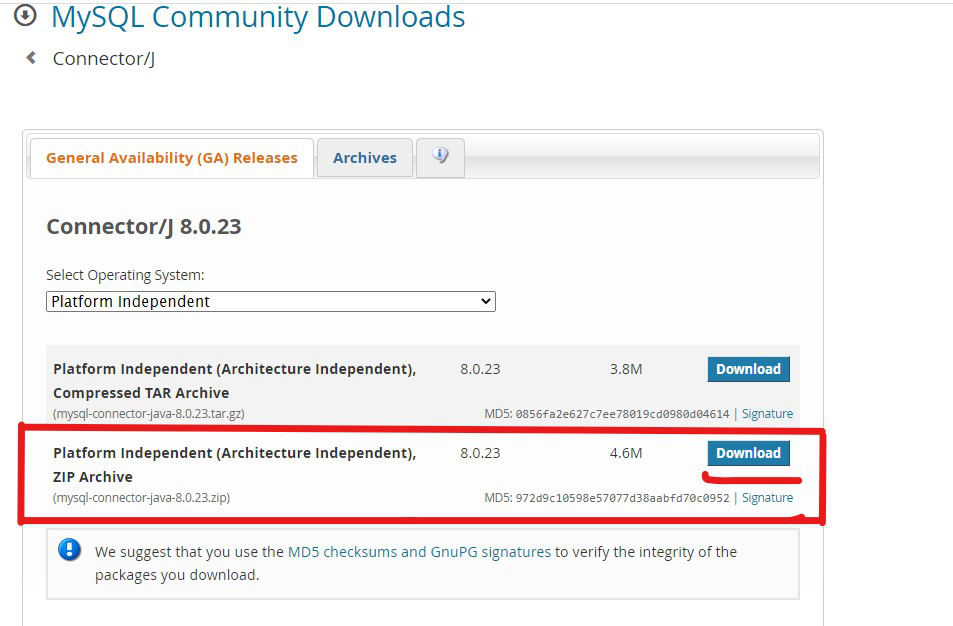The image size is (953, 626).
Task: Open the Signature link for the zip file
Action: (x=767, y=498)
